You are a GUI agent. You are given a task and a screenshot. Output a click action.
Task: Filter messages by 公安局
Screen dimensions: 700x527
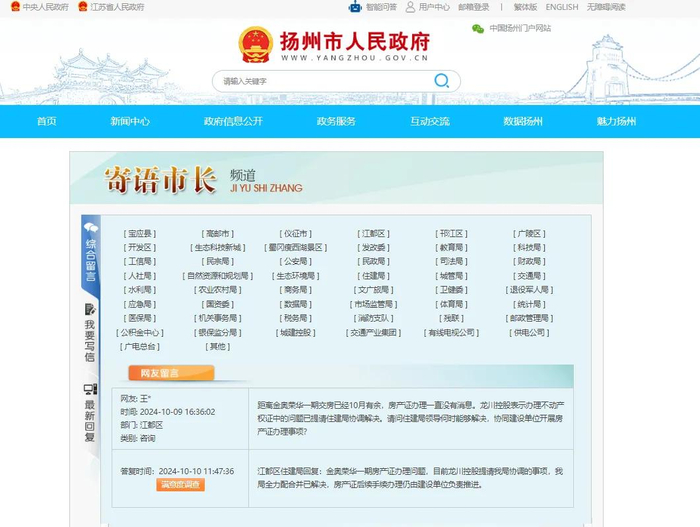point(296,261)
